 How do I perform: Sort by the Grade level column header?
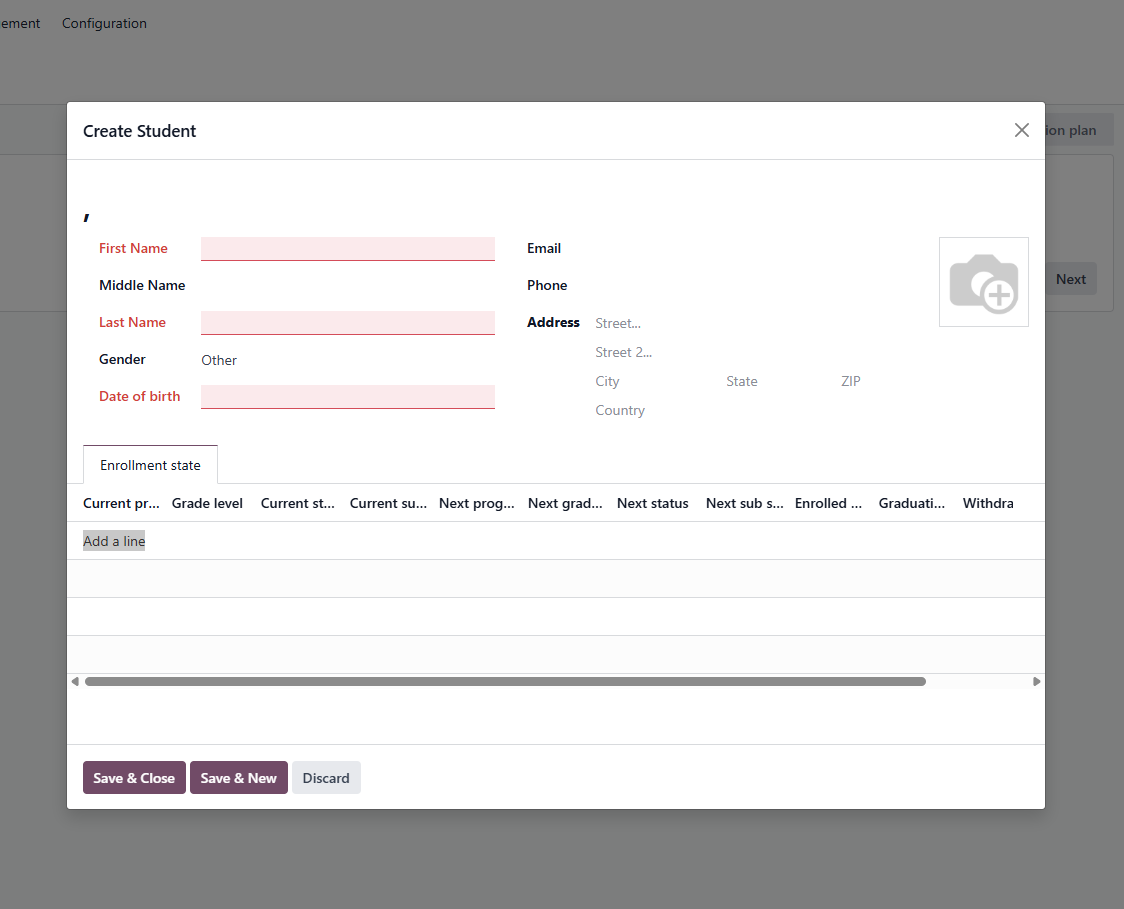[x=207, y=503]
